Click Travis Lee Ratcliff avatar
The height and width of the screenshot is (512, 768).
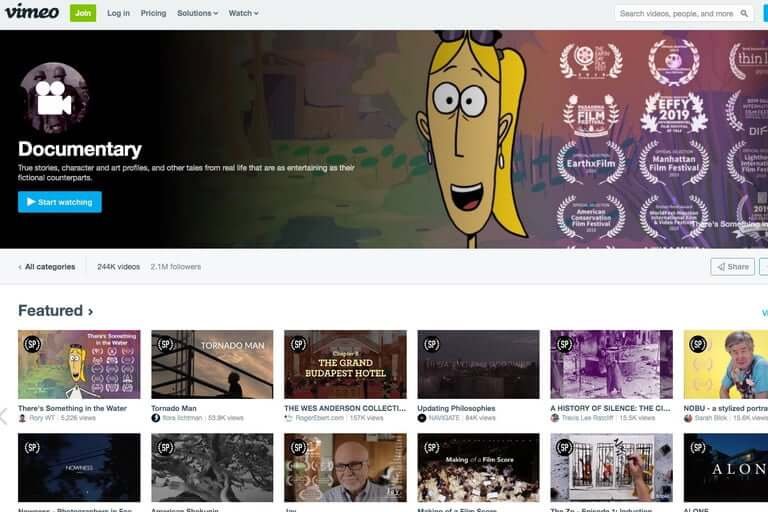pos(555,418)
